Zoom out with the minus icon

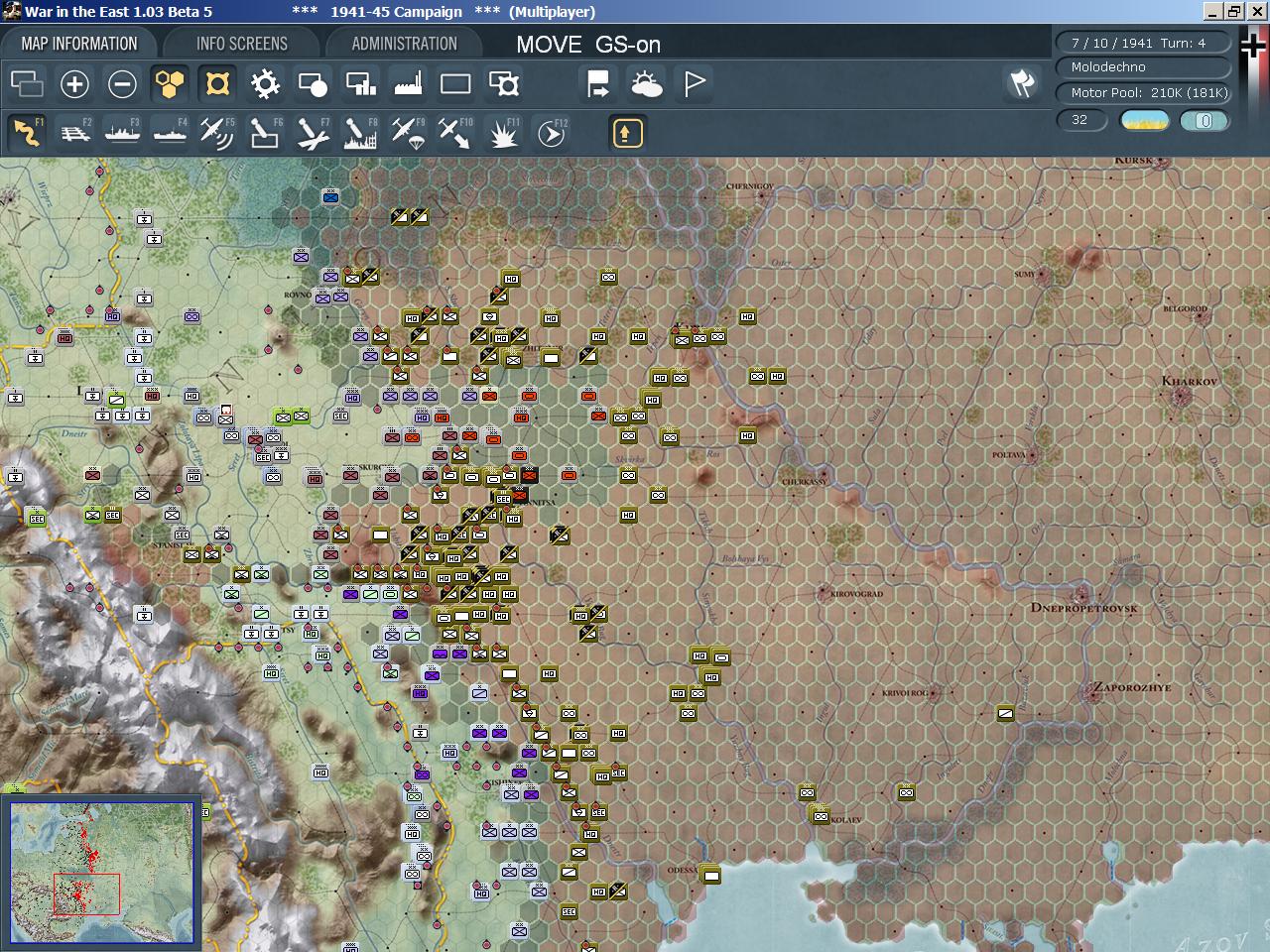[122, 84]
